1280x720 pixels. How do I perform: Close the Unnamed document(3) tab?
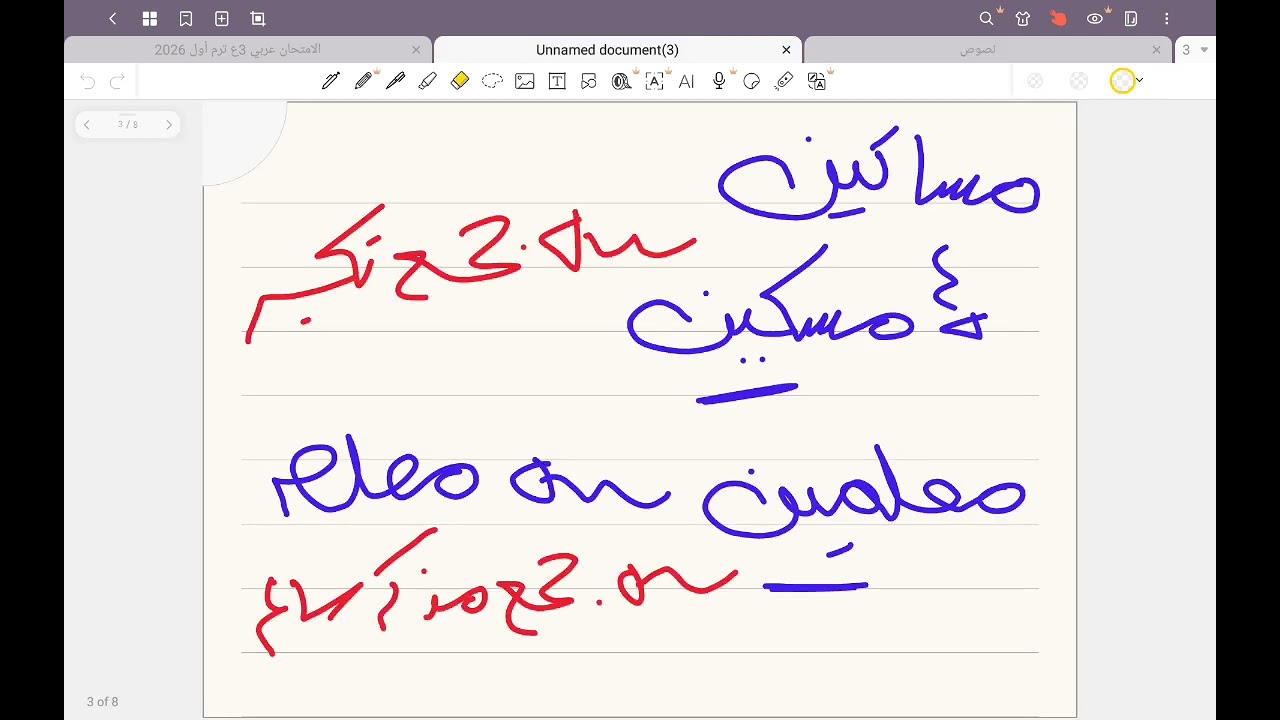coord(786,49)
